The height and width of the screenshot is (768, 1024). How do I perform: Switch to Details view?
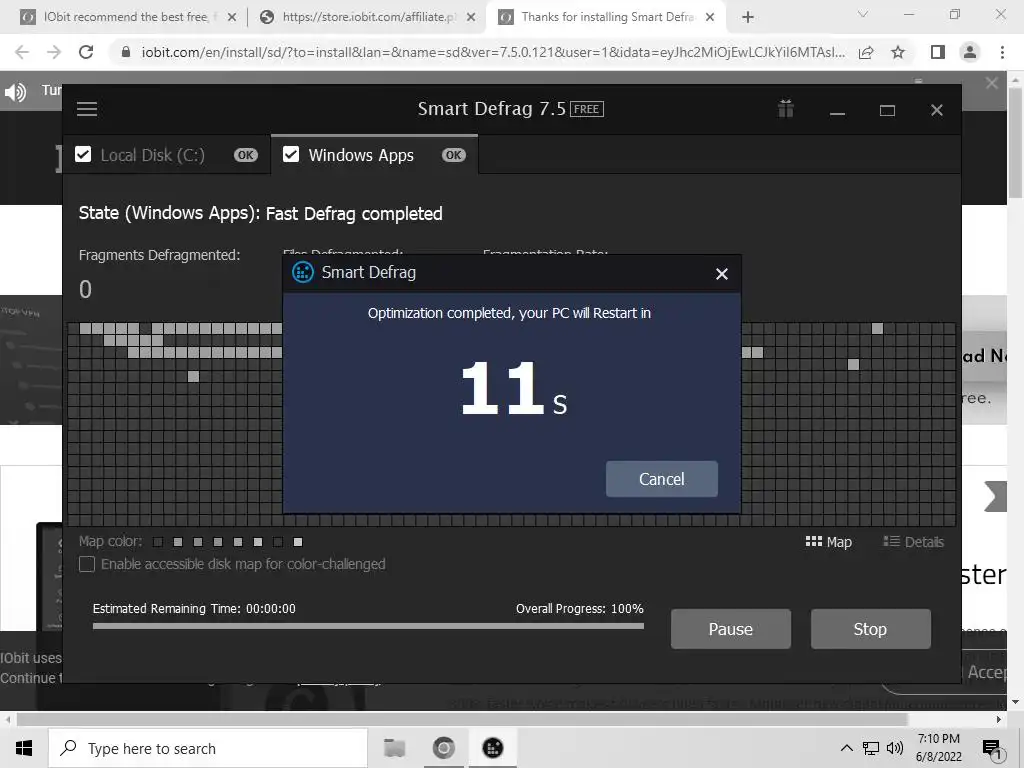click(913, 542)
